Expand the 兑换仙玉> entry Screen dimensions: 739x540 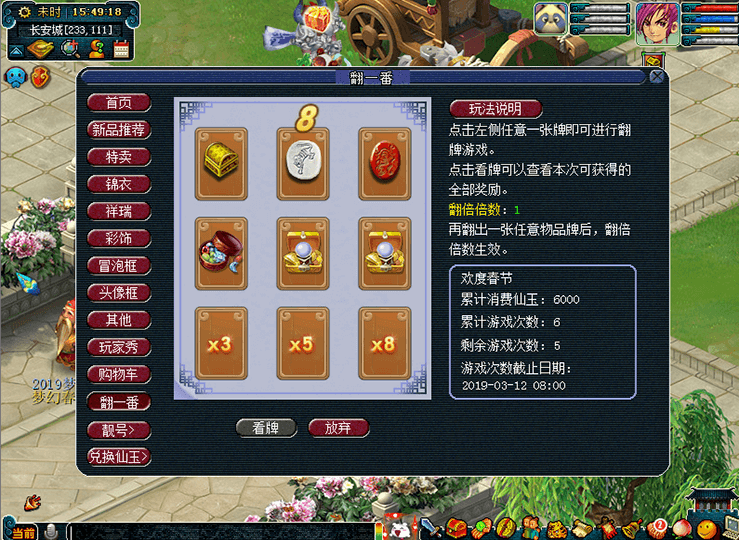click(119, 457)
